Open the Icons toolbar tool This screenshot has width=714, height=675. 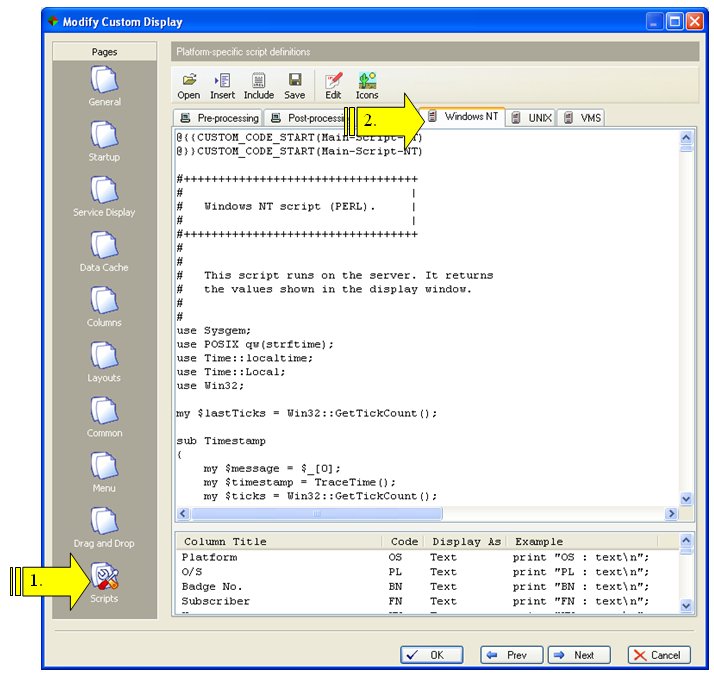click(367, 86)
